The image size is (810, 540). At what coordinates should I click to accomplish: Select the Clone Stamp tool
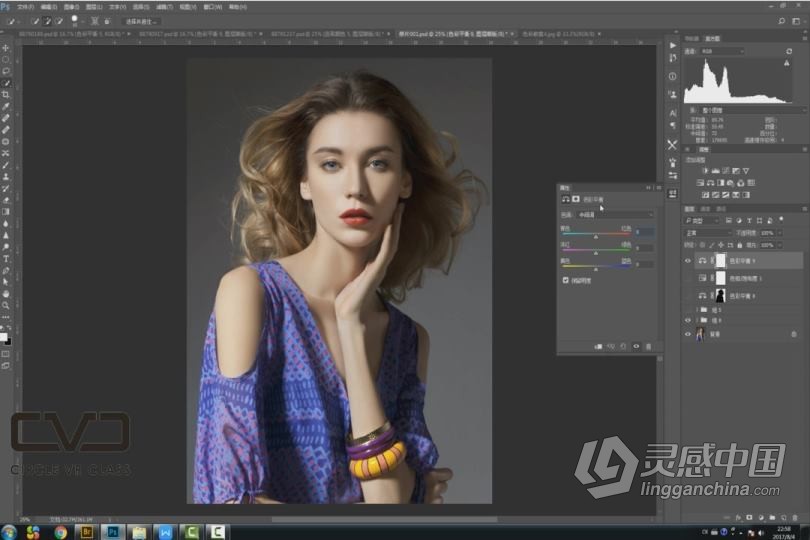coord(6,177)
